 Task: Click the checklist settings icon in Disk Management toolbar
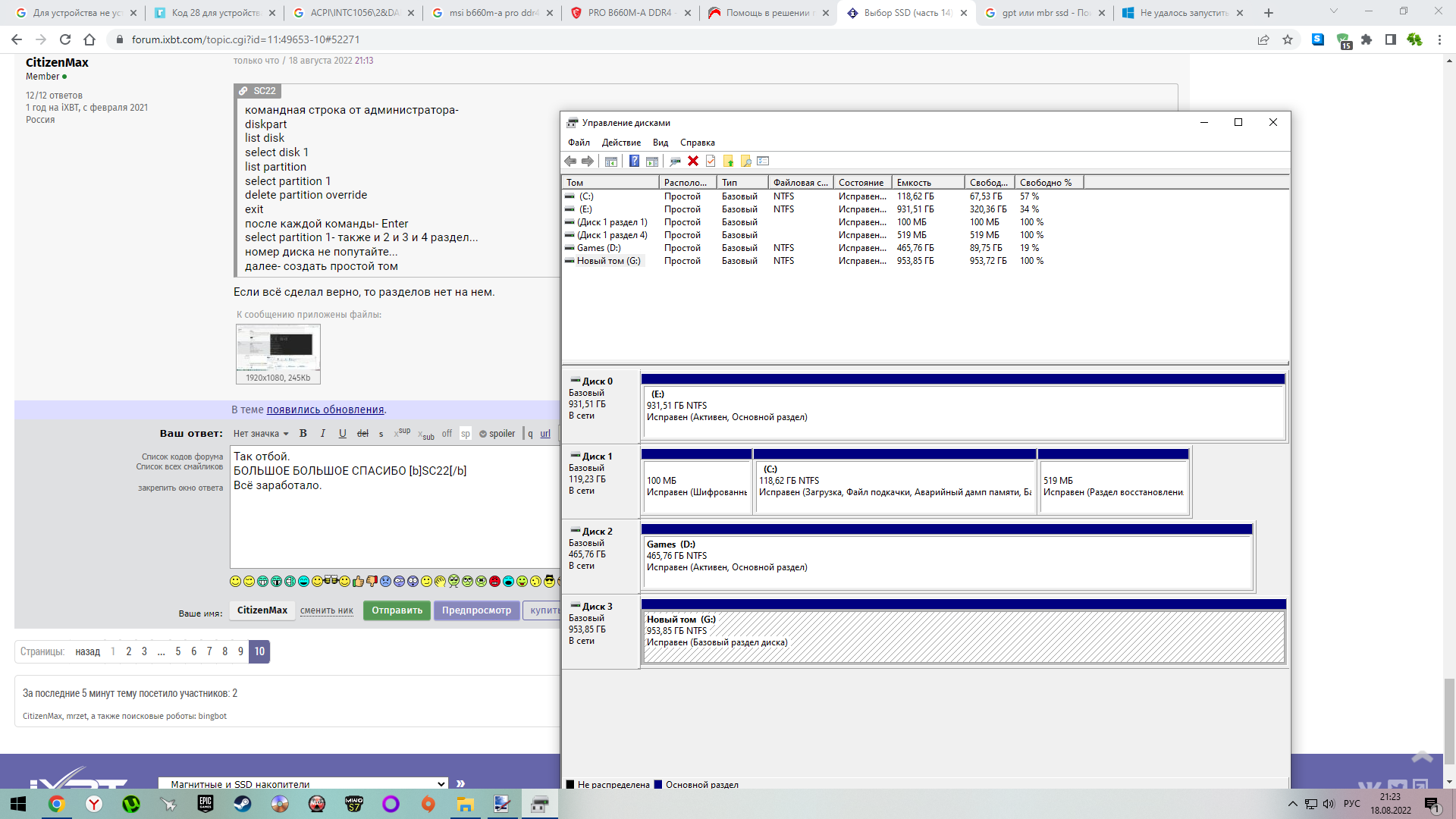(763, 161)
